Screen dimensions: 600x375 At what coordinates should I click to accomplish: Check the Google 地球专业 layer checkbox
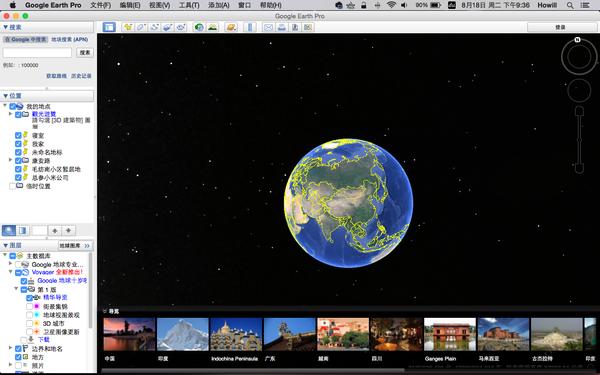click(18, 264)
